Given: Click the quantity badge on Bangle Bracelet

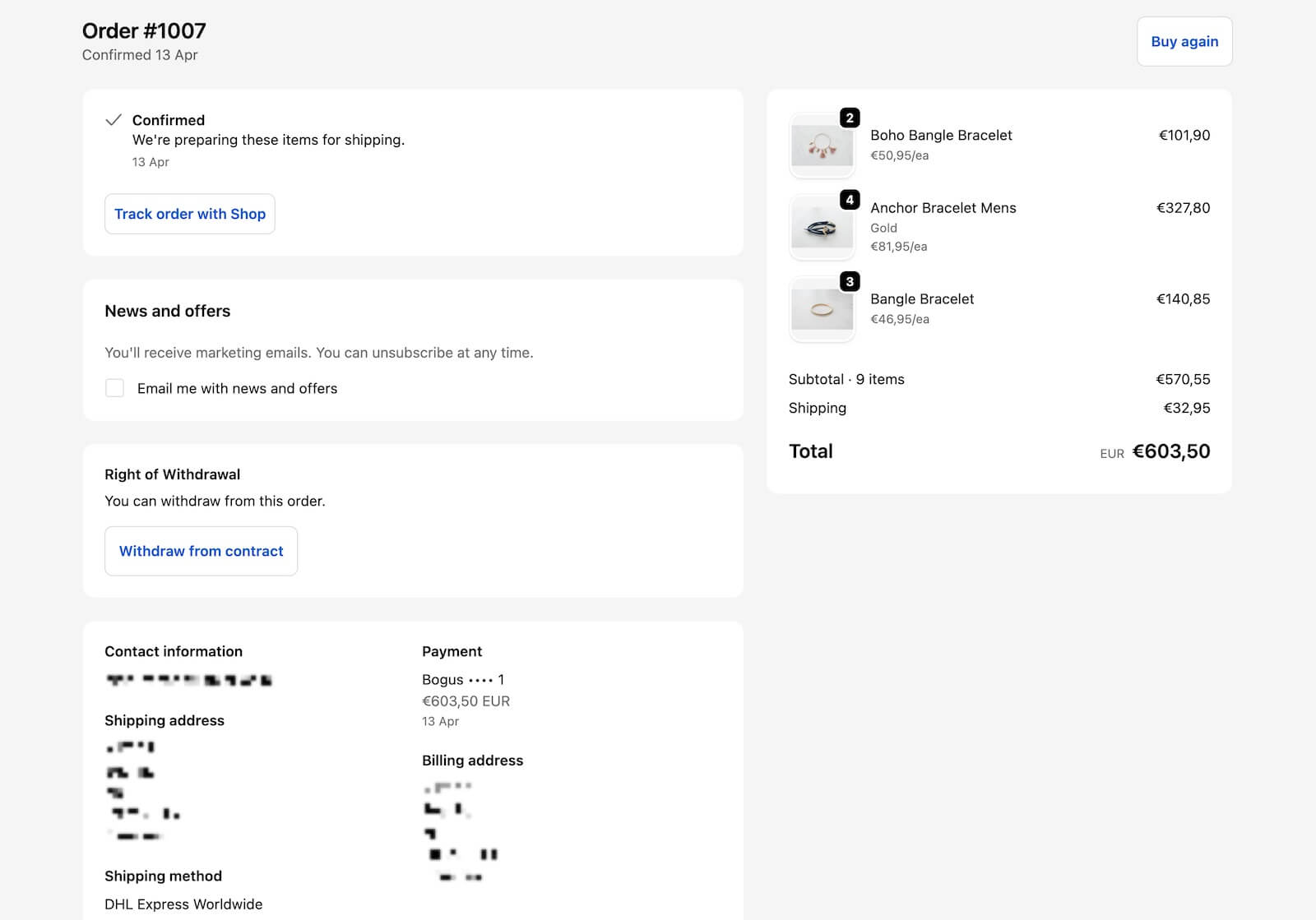Looking at the screenshot, I should point(850,282).
